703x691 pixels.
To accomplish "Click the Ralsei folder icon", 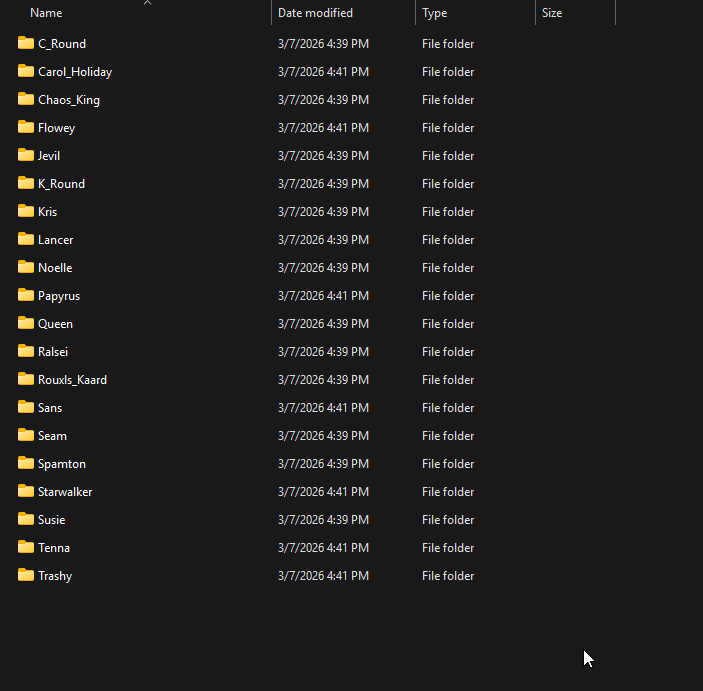I will pos(26,351).
